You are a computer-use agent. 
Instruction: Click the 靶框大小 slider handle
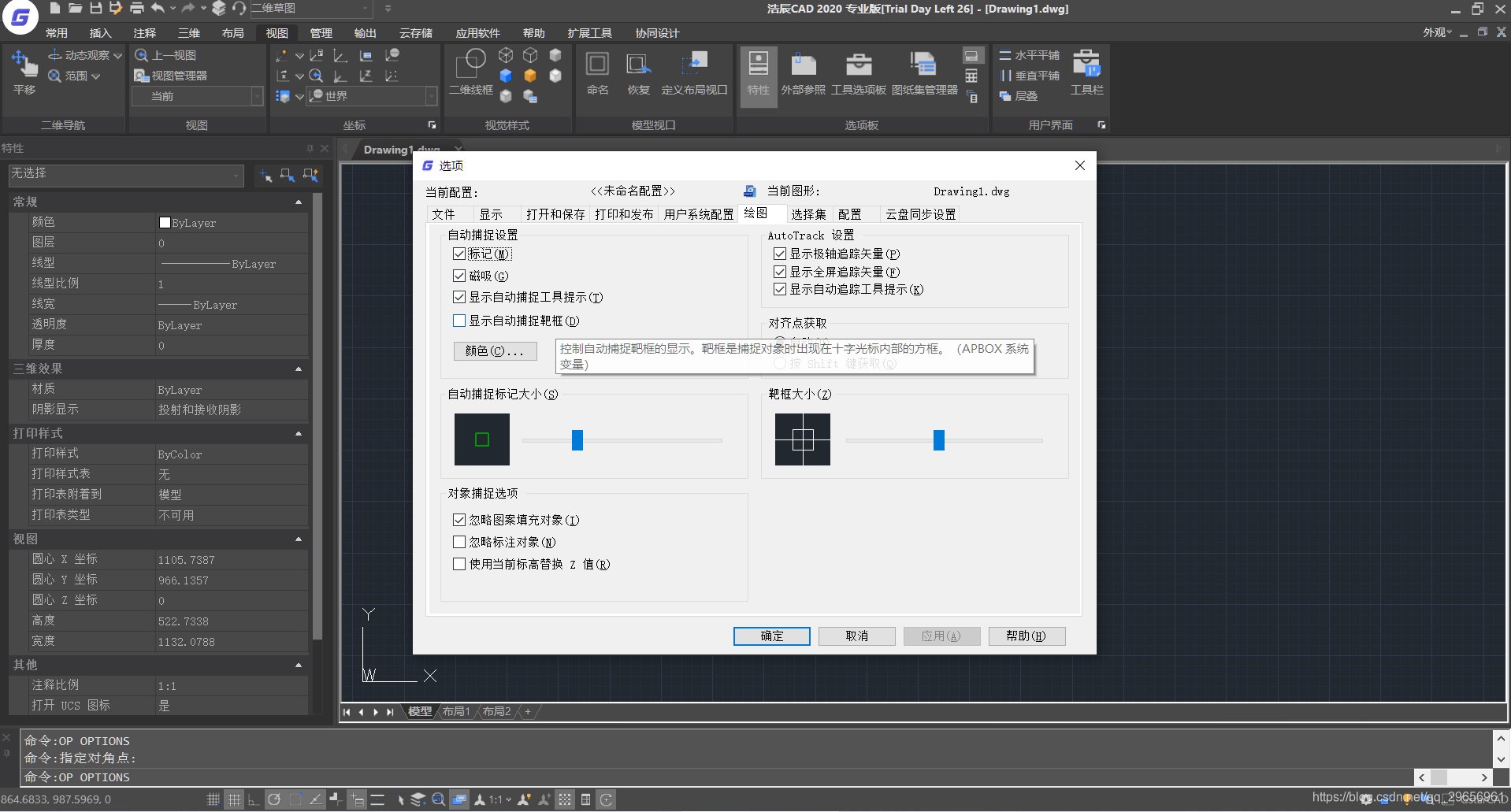tap(939, 440)
